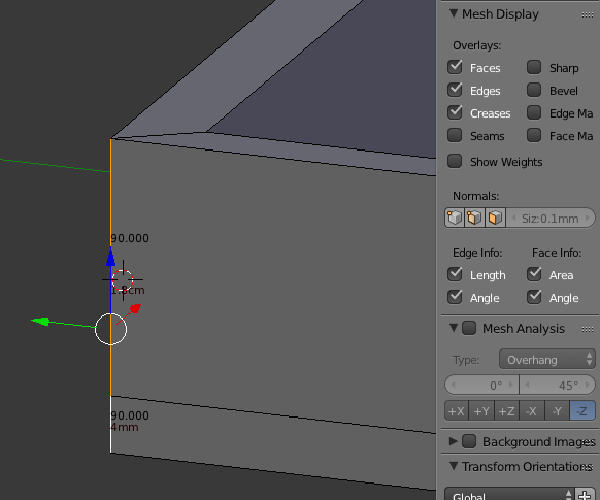This screenshot has height=500, width=600.
Task: Click the 1.8cm edge length label
Action: point(127,290)
